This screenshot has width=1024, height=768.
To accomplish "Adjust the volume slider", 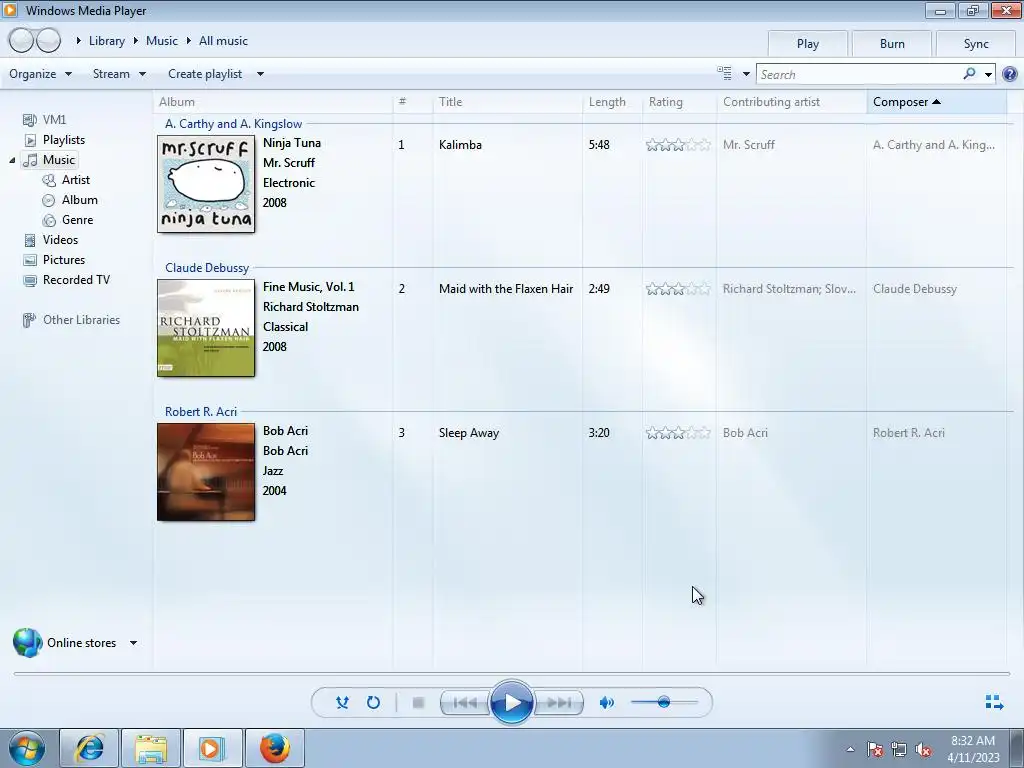I will (664, 702).
